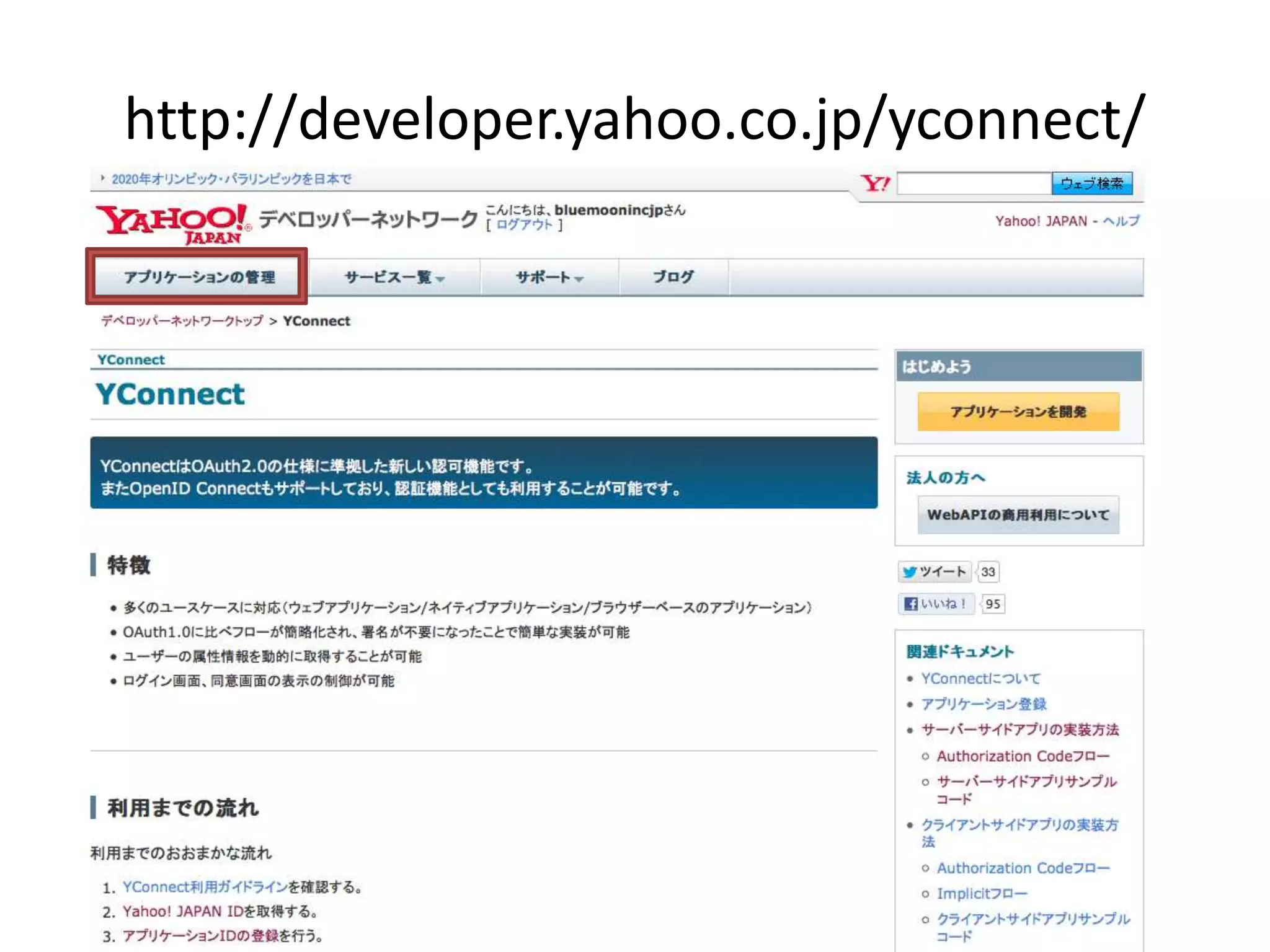Click the 利用までの流れ section heading
This screenshot has width=1270, height=952.
[183, 808]
